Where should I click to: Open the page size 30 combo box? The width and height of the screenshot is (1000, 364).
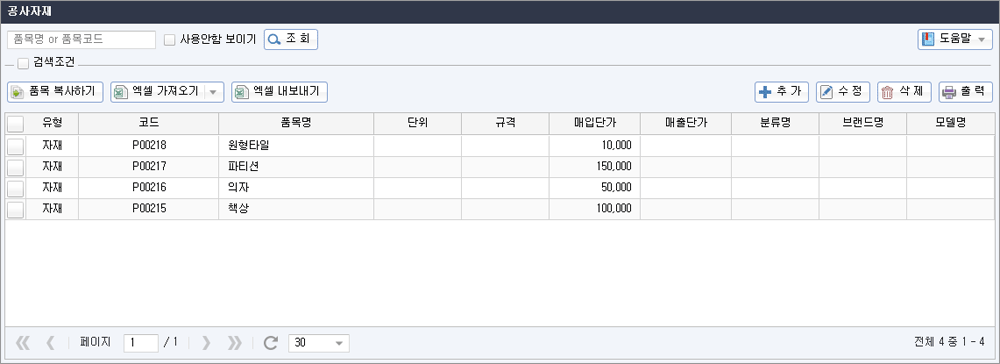coord(319,343)
